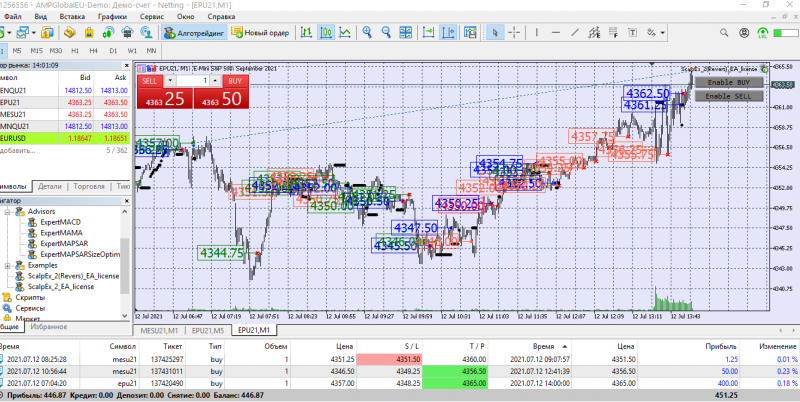Open the Symbols dollar-sign toolbar icon

click(x=47, y=33)
